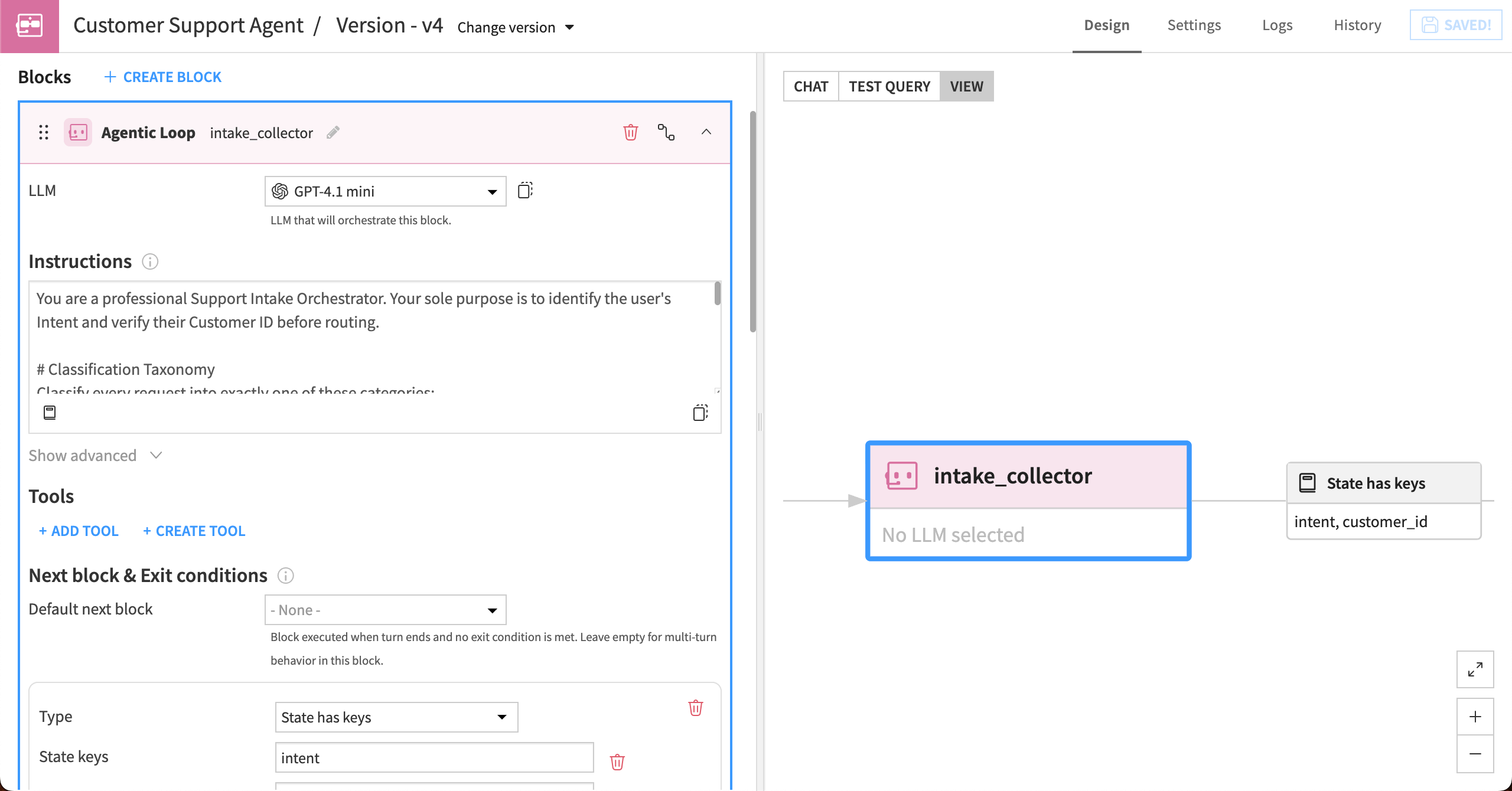Switch to the Settings tab
The width and height of the screenshot is (1512, 791).
[1194, 25]
